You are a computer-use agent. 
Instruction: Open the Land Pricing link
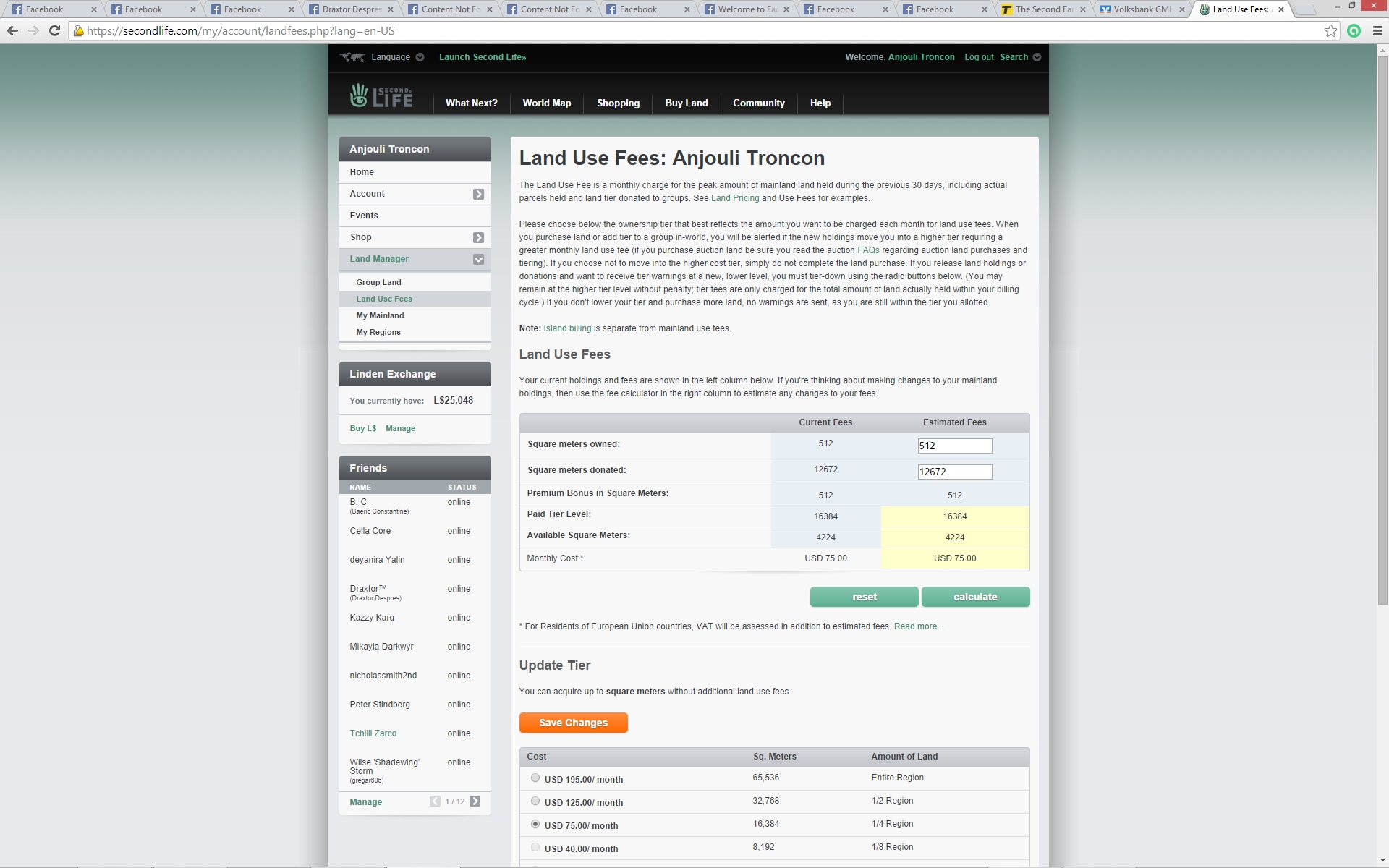tap(735, 198)
